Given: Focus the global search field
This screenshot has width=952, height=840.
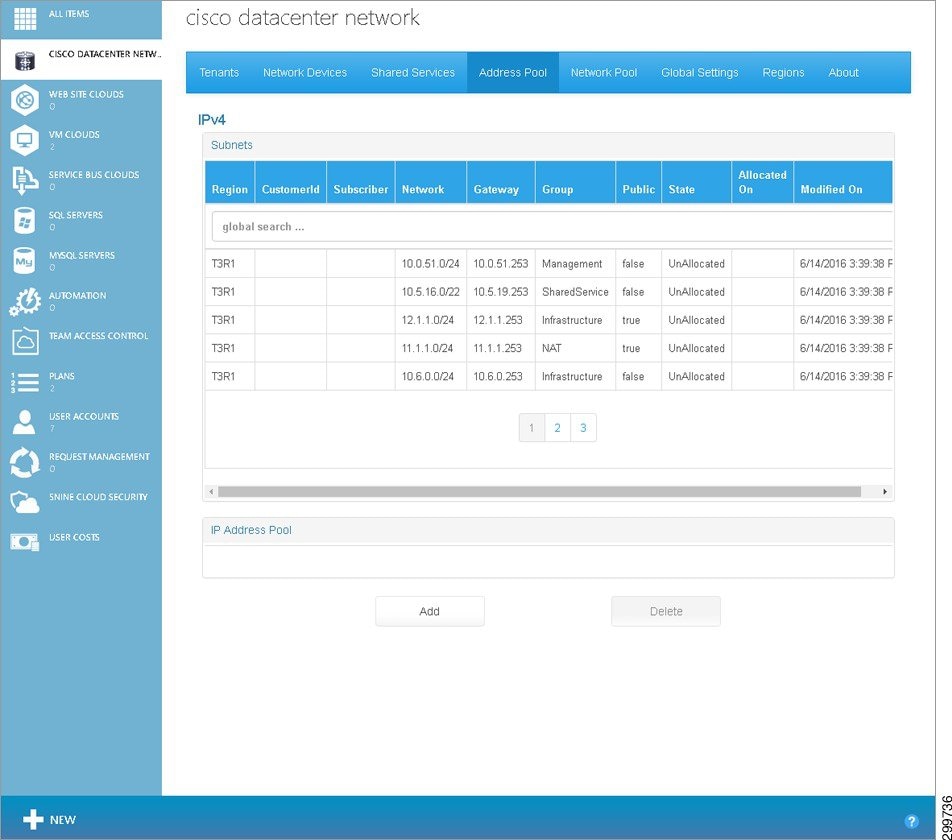Looking at the screenshot, I should [552, 226].
